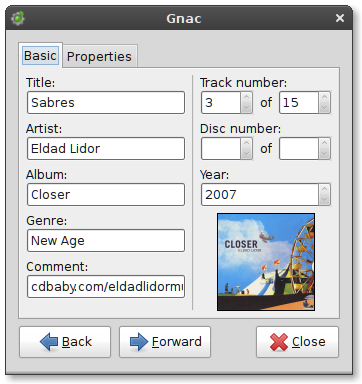Decrease the track number with down arrow
The height and width of the screenshot is (384, 362).
point(246,108)
